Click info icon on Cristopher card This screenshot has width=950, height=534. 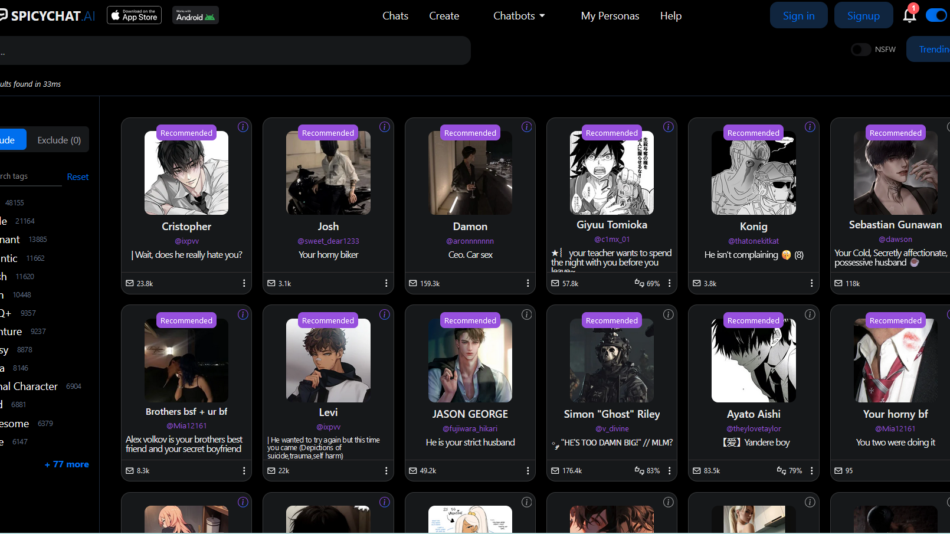tap(243, 127)
